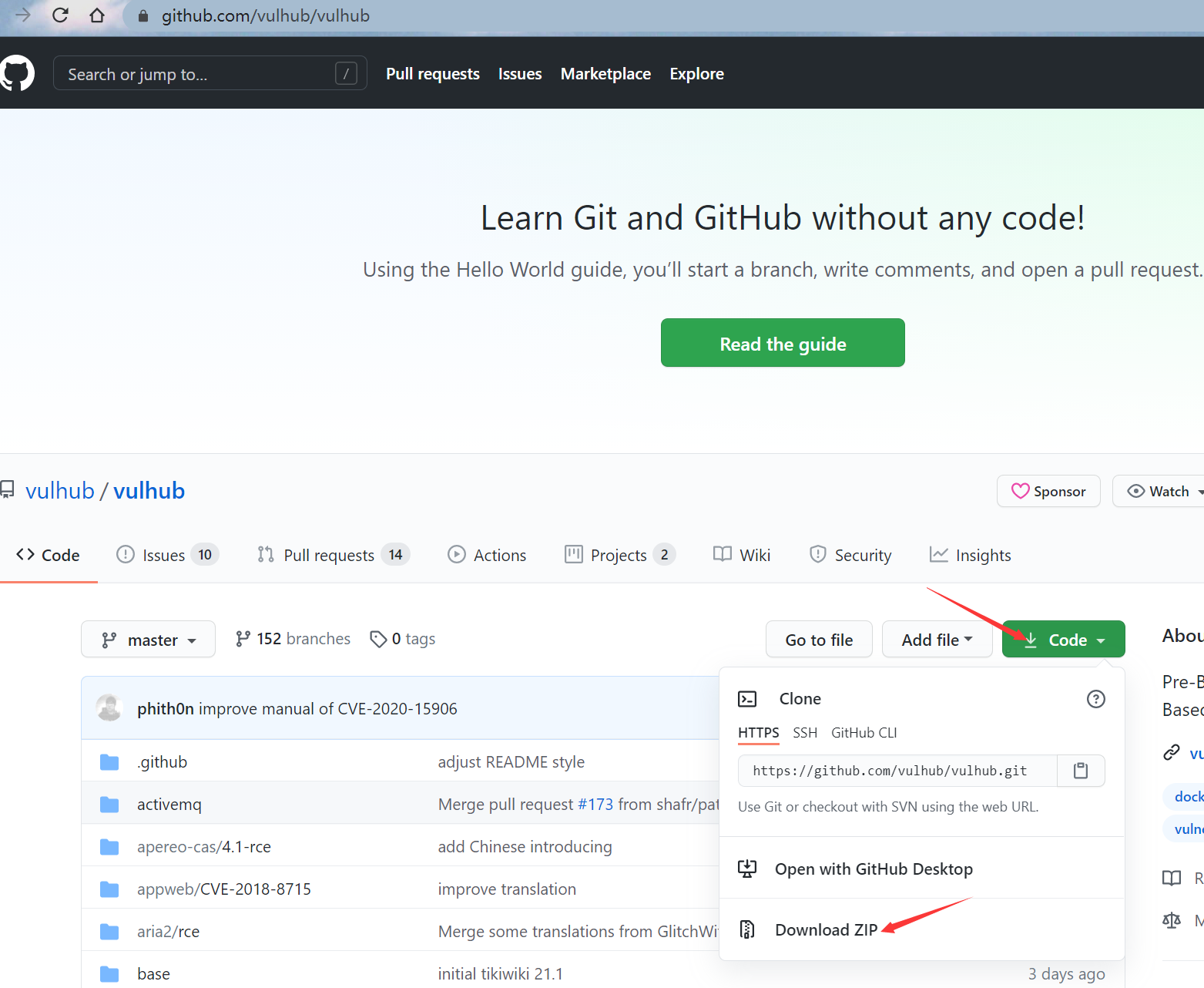Click the padlock site security icon

143,15
